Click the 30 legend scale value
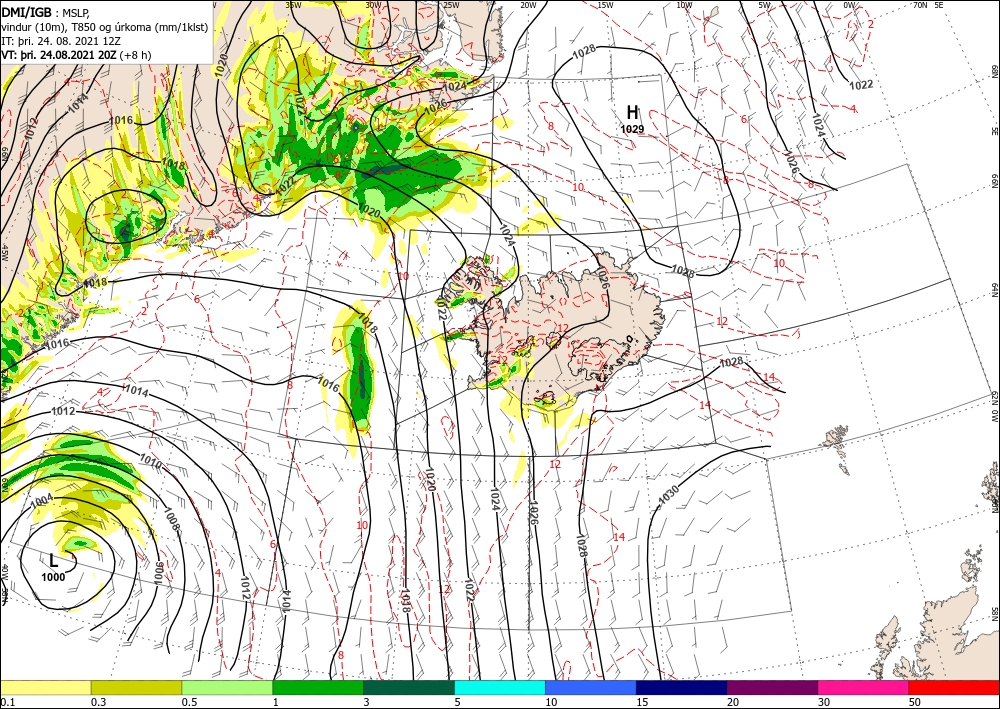Viewport: 1000px width, 709px height. coord(823,702)
